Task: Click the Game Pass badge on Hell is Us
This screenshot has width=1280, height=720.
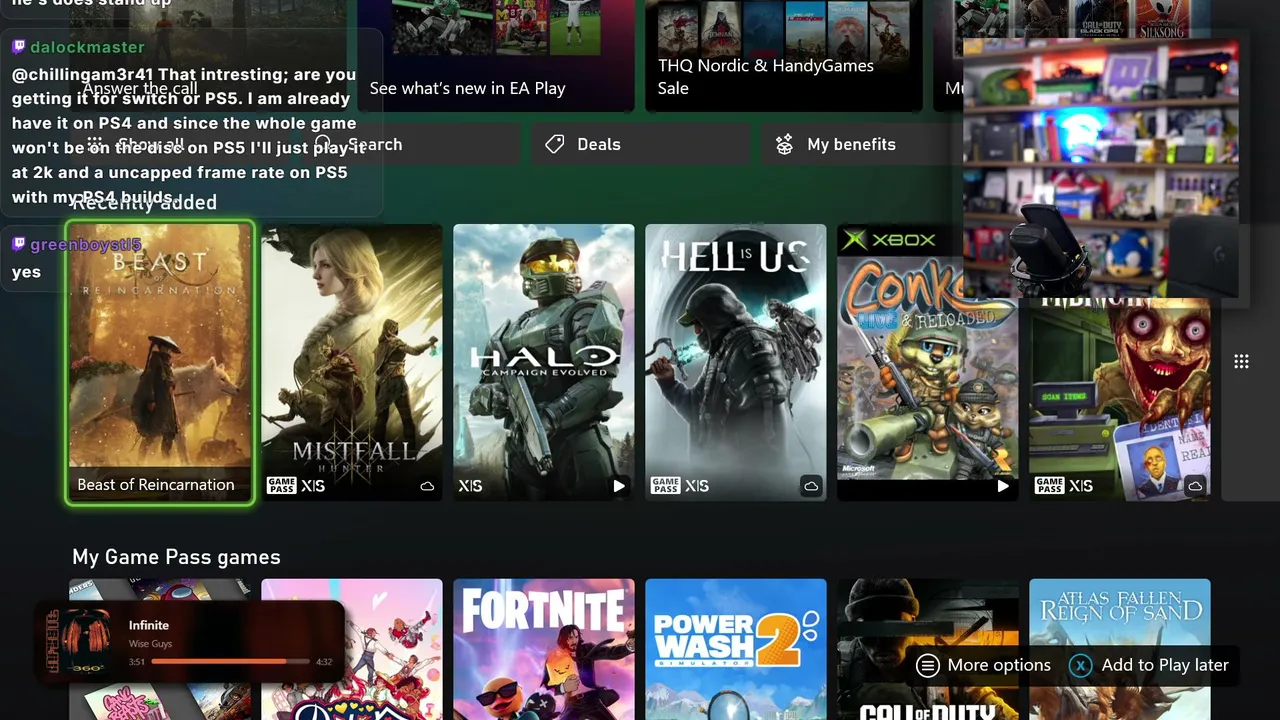Action: pos(665,486)
